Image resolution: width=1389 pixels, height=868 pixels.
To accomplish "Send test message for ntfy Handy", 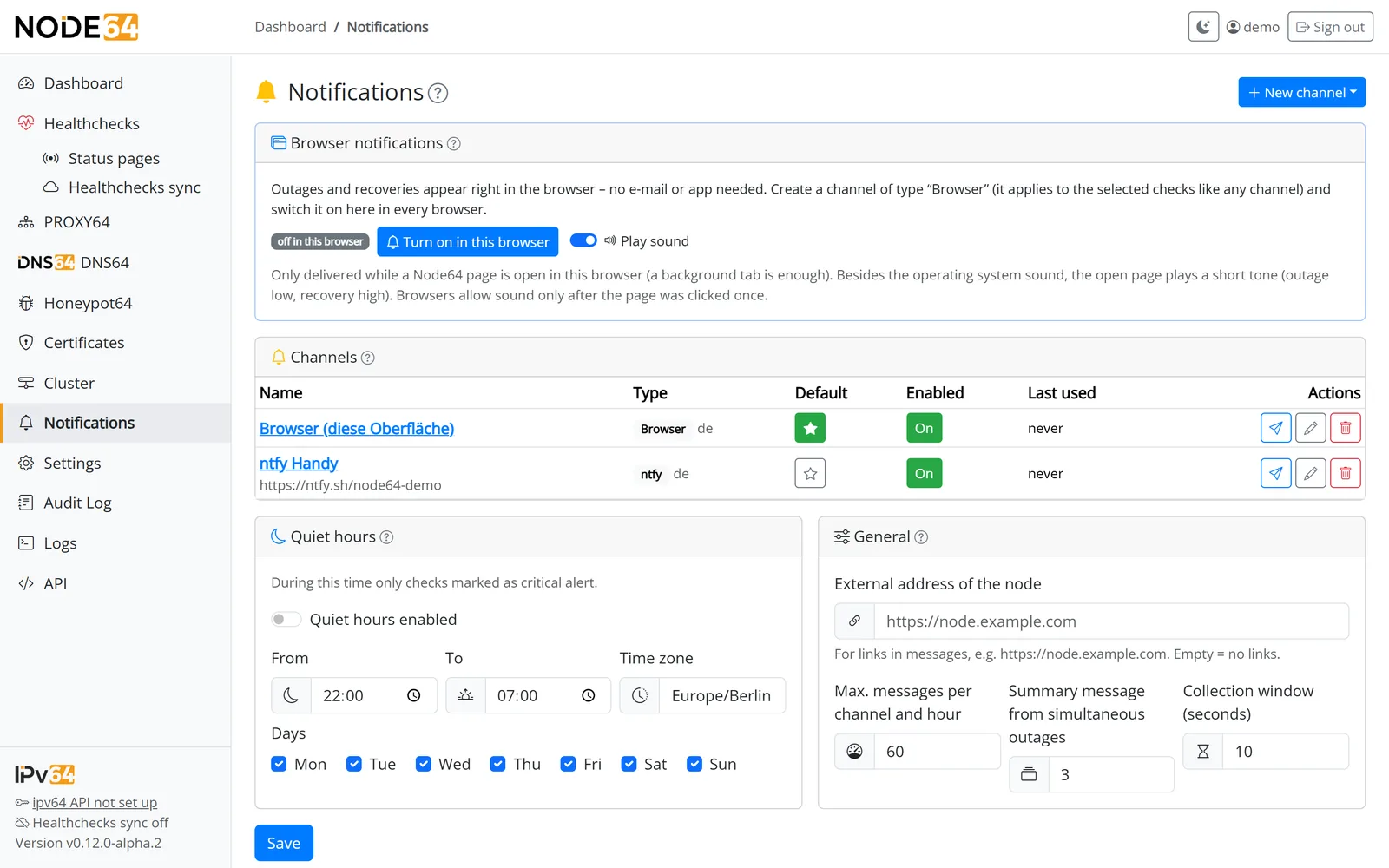I will [x=1275, y=473].
